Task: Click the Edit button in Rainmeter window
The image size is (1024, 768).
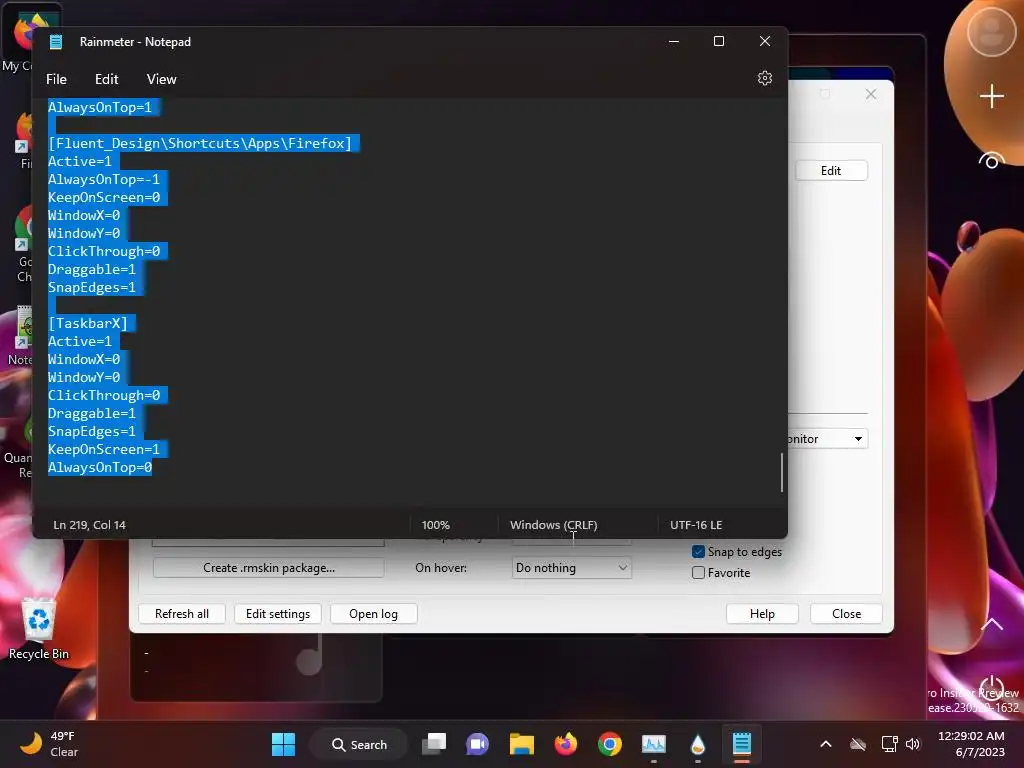Action: pos(831,170)
